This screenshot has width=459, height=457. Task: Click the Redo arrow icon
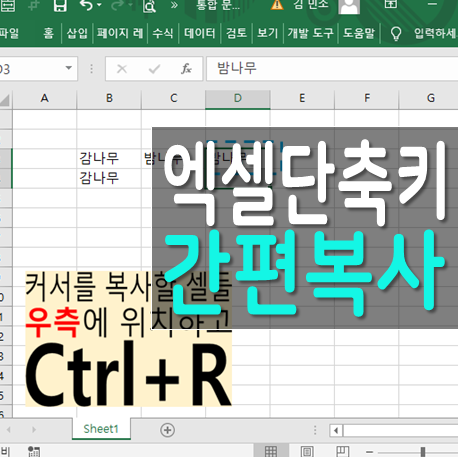coord(118,5)
